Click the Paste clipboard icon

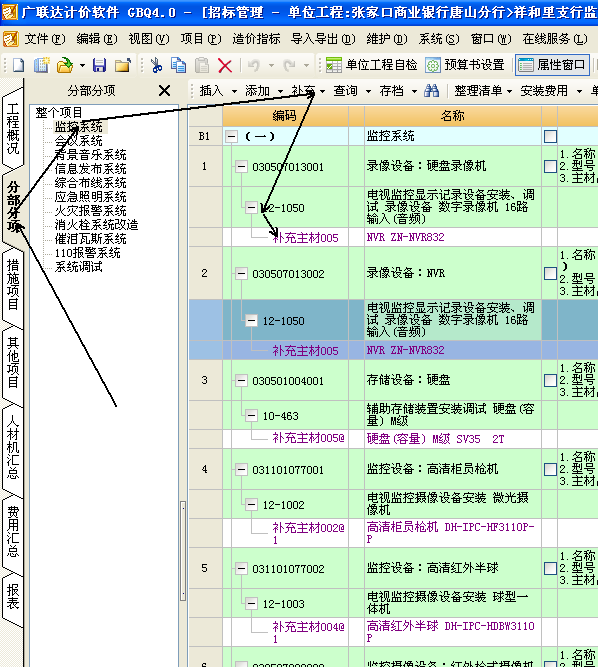[x=202, y=65]
